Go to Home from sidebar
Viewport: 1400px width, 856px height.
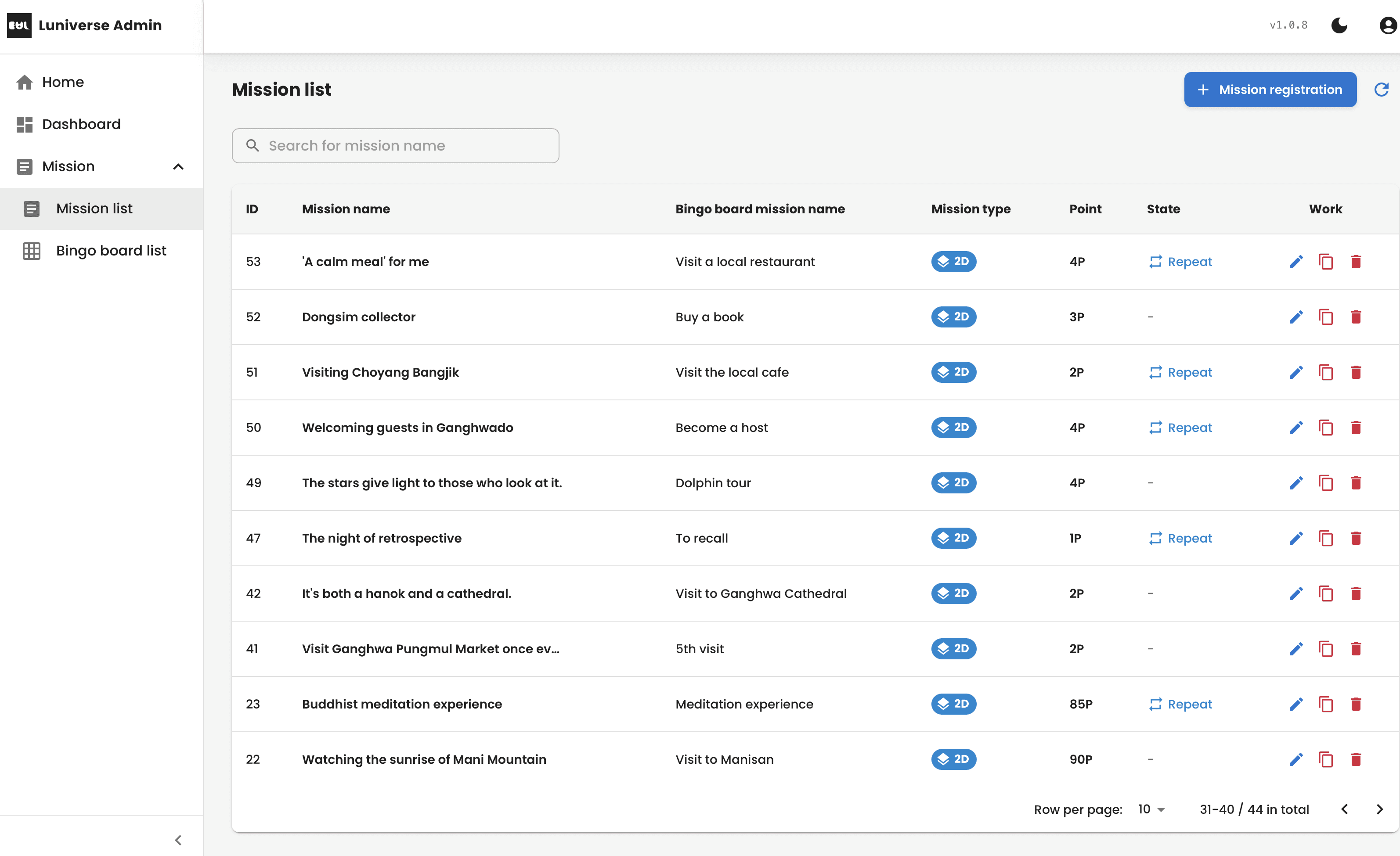point(62,83)
